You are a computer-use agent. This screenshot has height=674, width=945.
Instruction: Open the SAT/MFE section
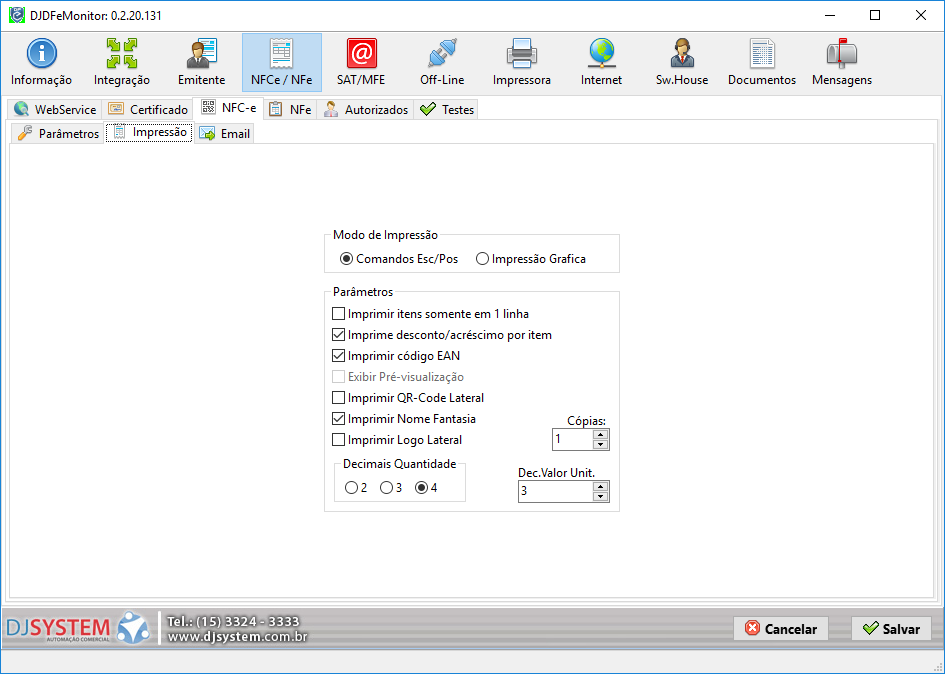tap(361, 63)
